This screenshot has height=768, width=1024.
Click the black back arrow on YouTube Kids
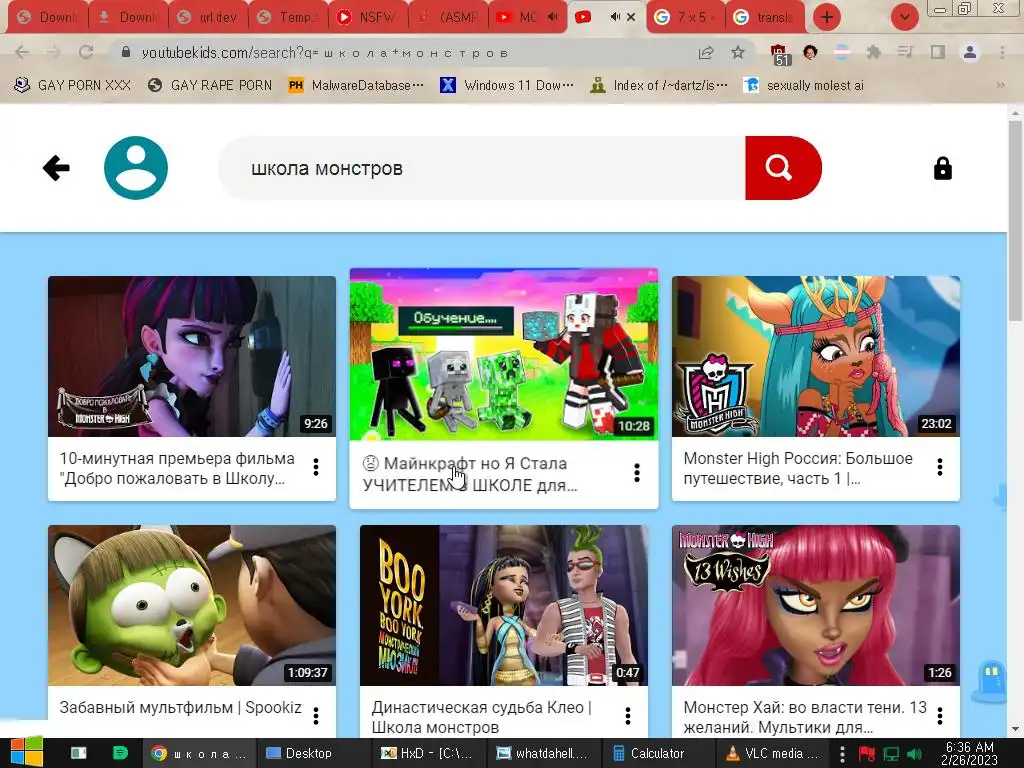pyautogui.click(x=56, y=168)
